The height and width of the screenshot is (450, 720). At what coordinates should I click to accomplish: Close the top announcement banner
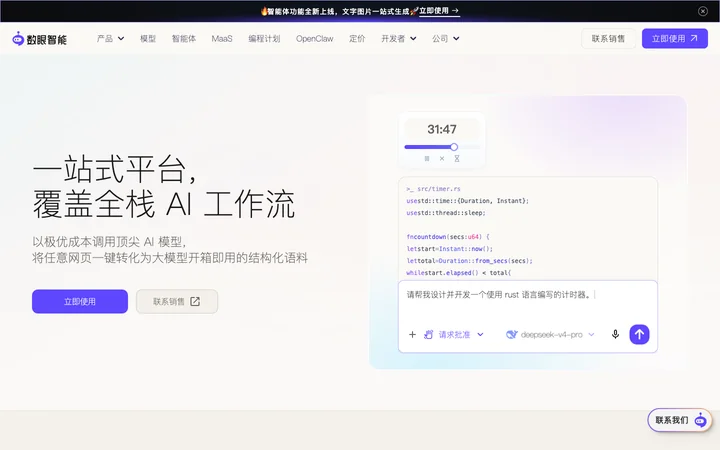[x=703, y=11]
